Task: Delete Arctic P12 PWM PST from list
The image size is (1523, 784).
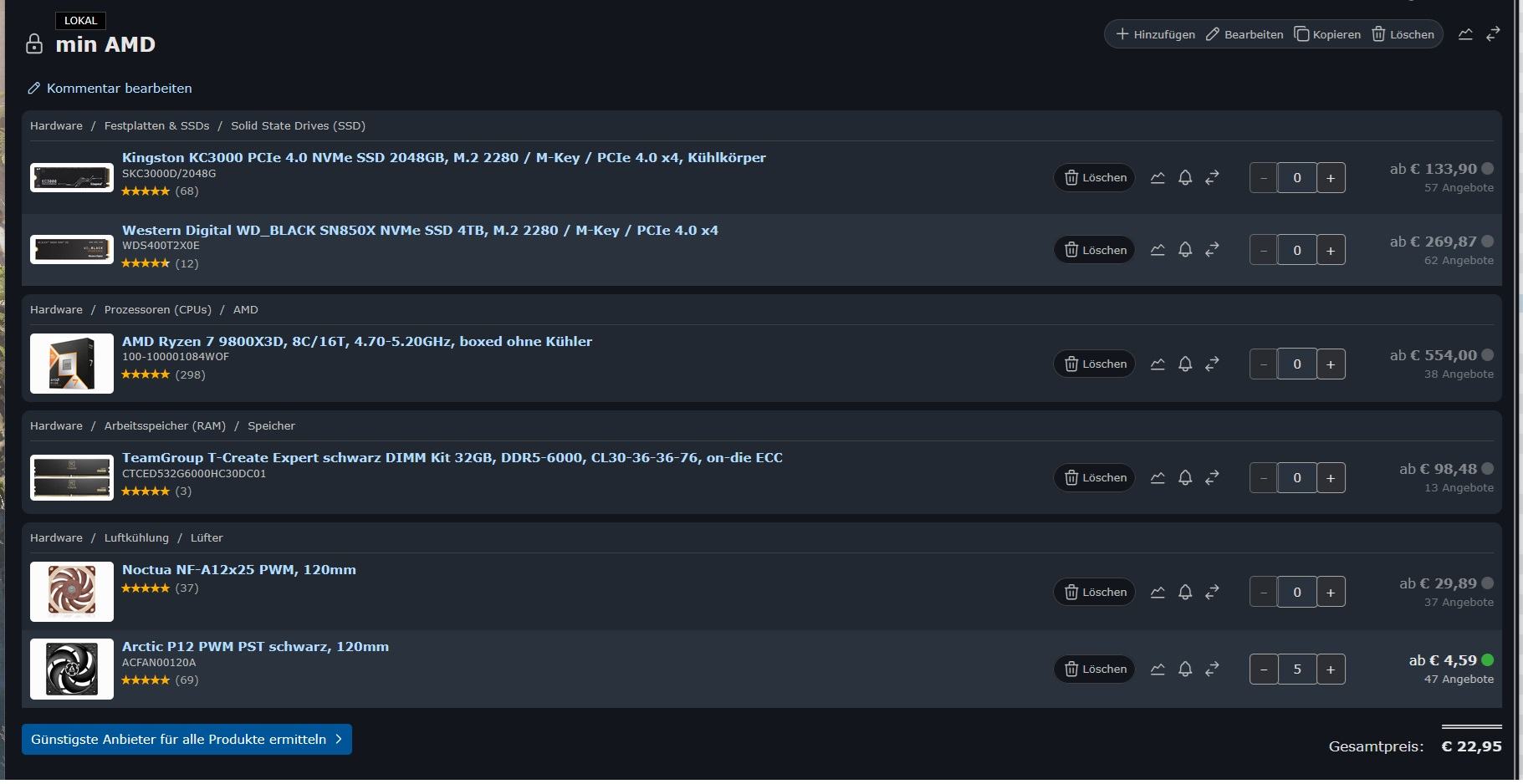Action: coord(1094,669)
